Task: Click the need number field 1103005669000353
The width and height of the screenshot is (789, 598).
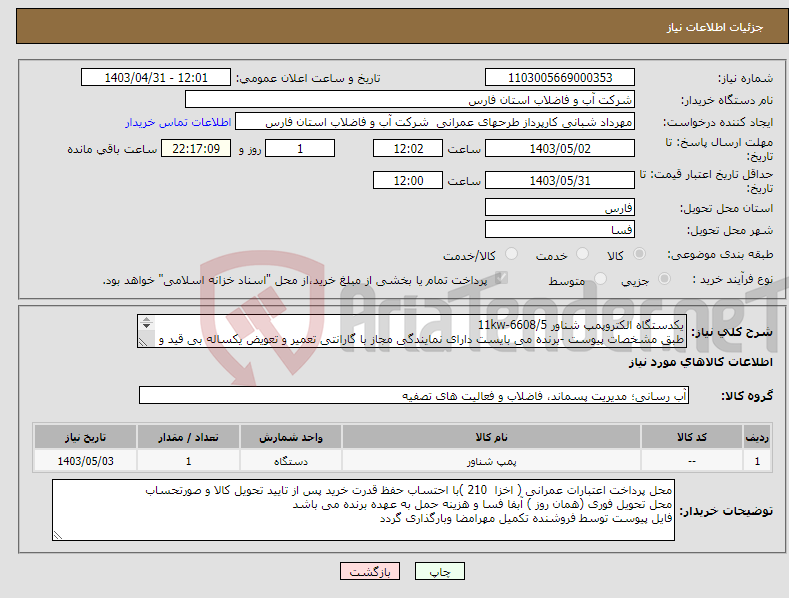Action: click(x=560, y=78)
